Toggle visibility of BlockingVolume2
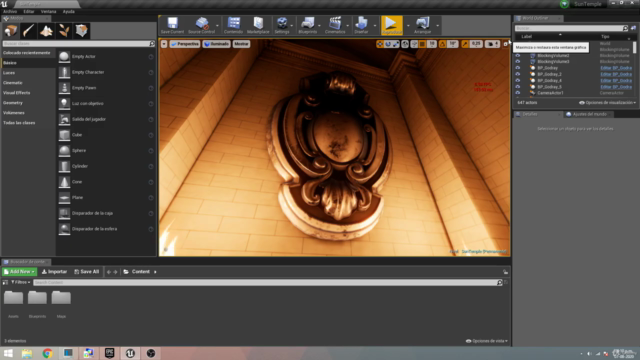 point(518,56)
